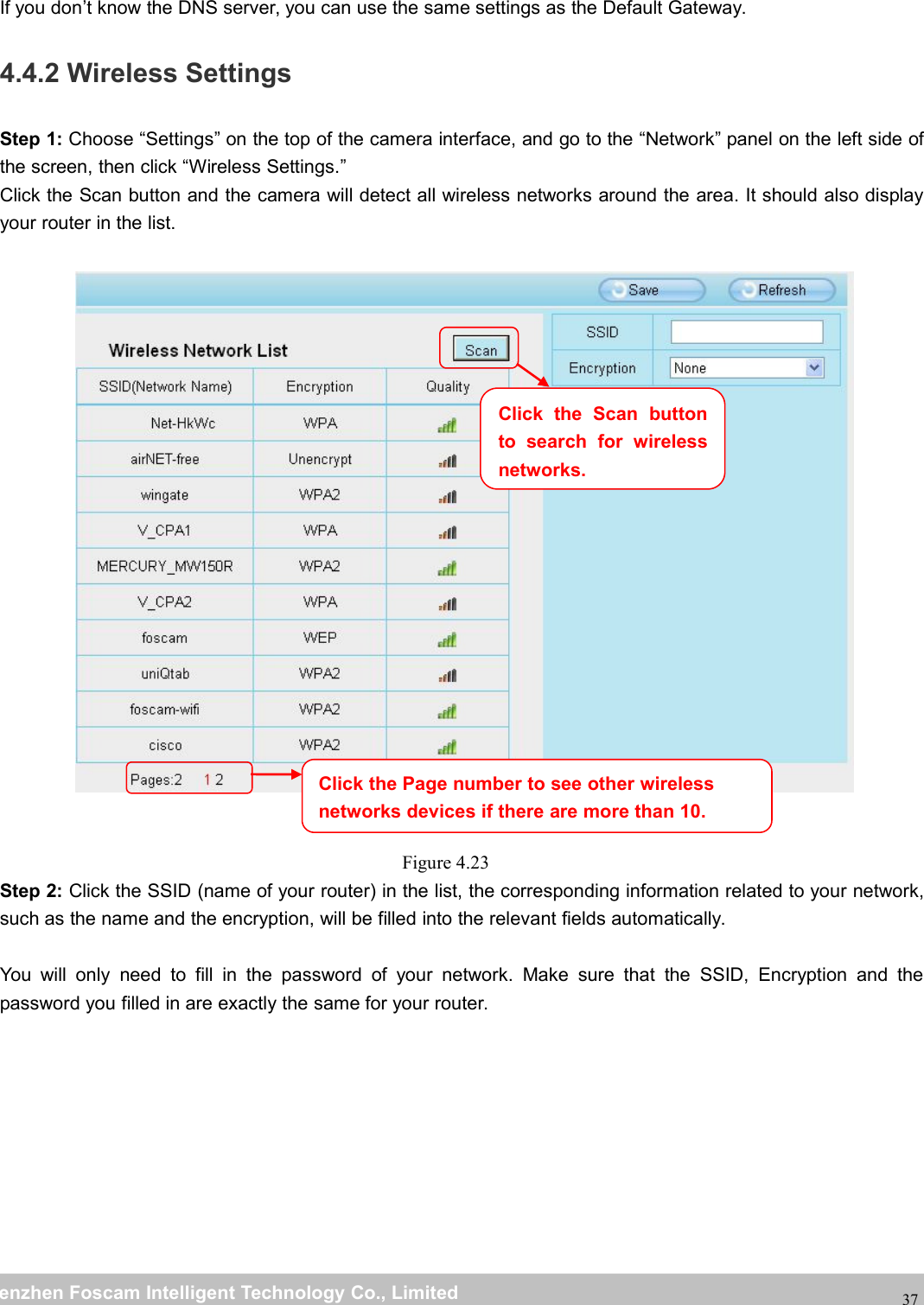Click signal quality icon for V_CPA1
The height and width of the screenshot is (1305, 924).
pyautogui.click(x=447, y=532)
